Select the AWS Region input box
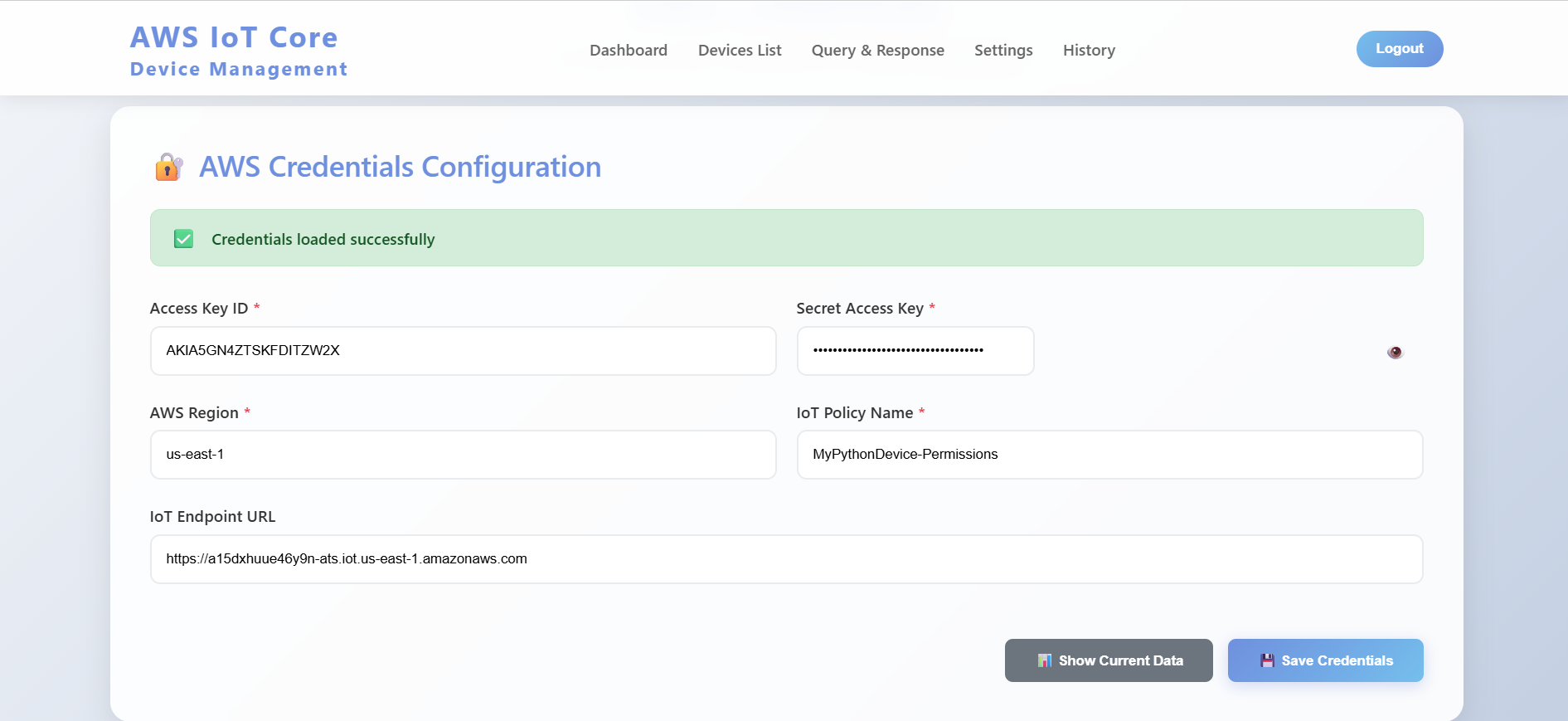The image size is (1568, 721). 463,455
